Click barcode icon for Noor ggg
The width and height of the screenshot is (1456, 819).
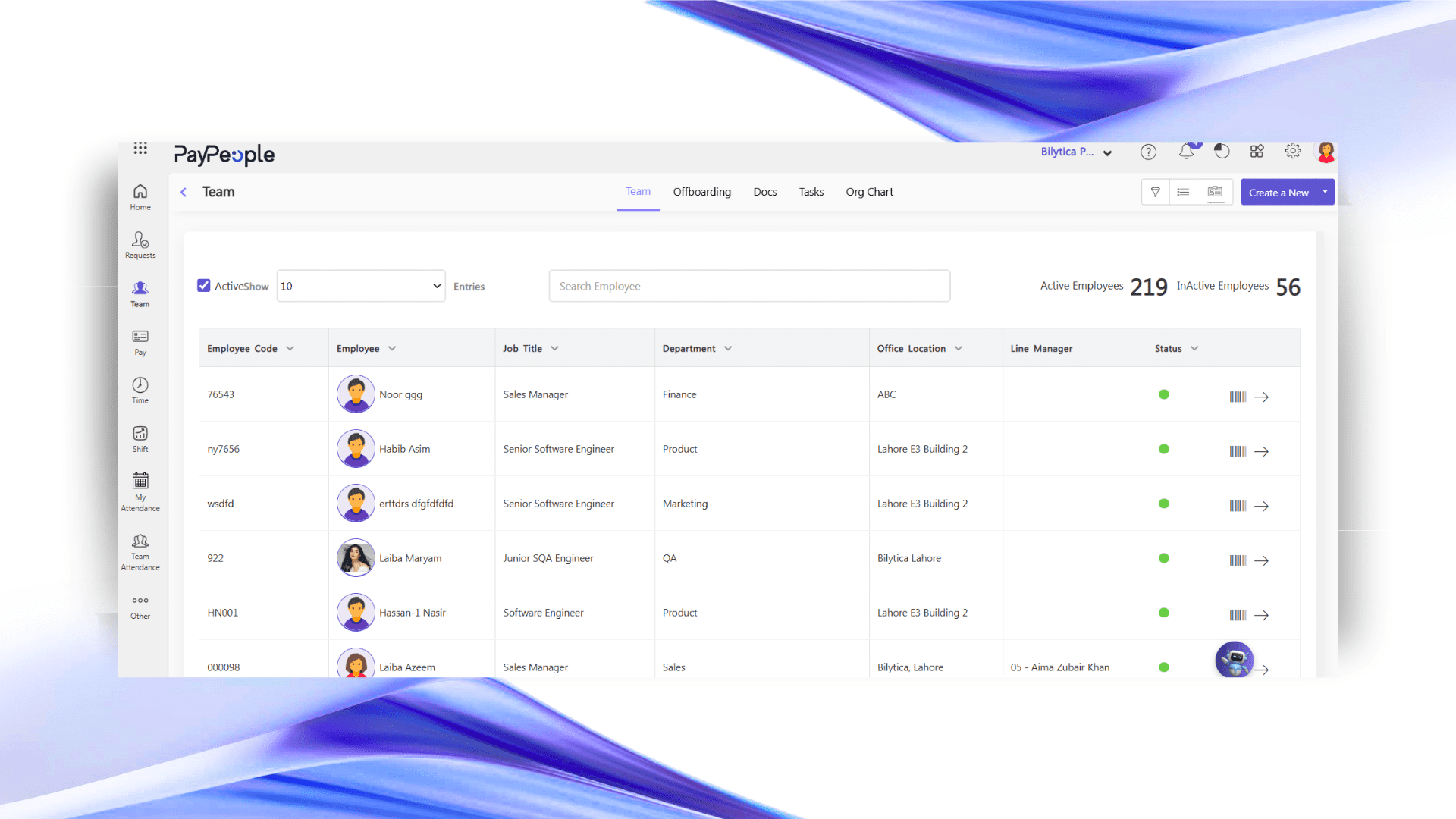(1238, 397)
